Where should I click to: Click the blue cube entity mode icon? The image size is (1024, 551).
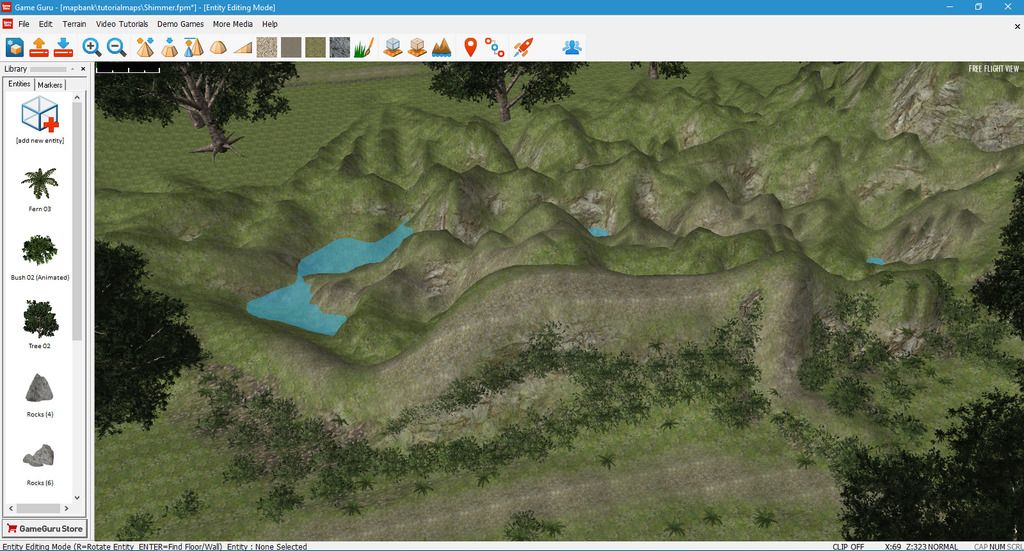(392, 47)
